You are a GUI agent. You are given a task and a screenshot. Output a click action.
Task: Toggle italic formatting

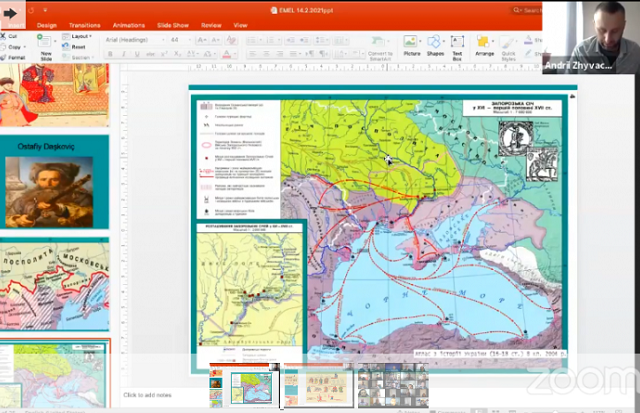pos(124,54)
